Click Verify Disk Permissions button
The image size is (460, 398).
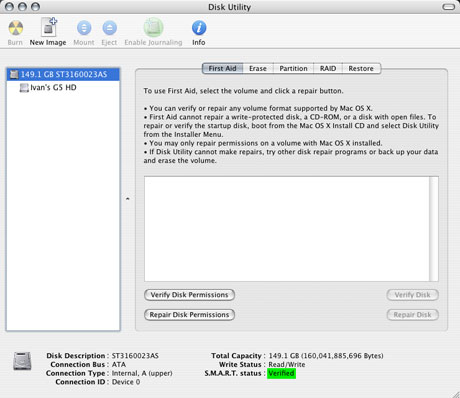point(189,295)
